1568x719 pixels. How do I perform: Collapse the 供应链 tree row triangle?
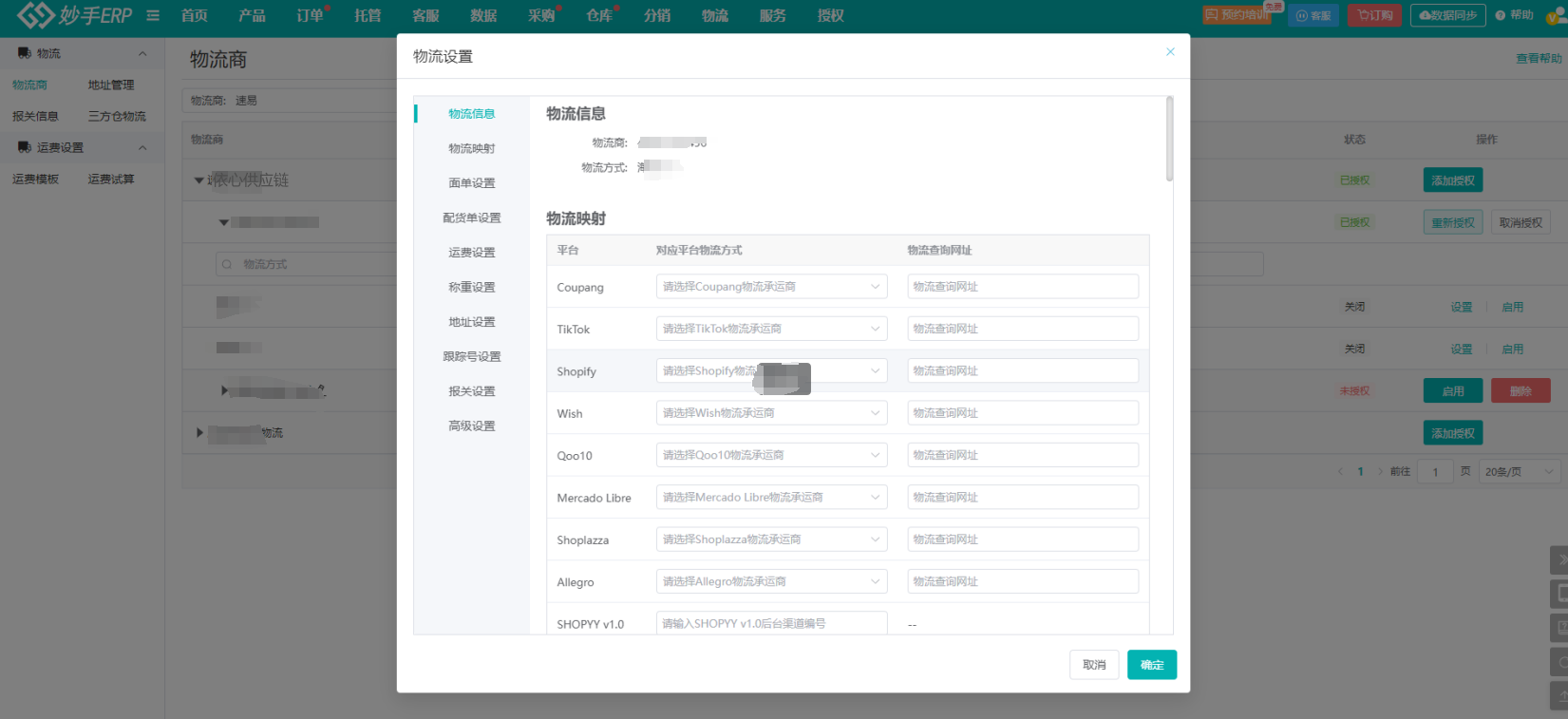click(x=198, y=180)
